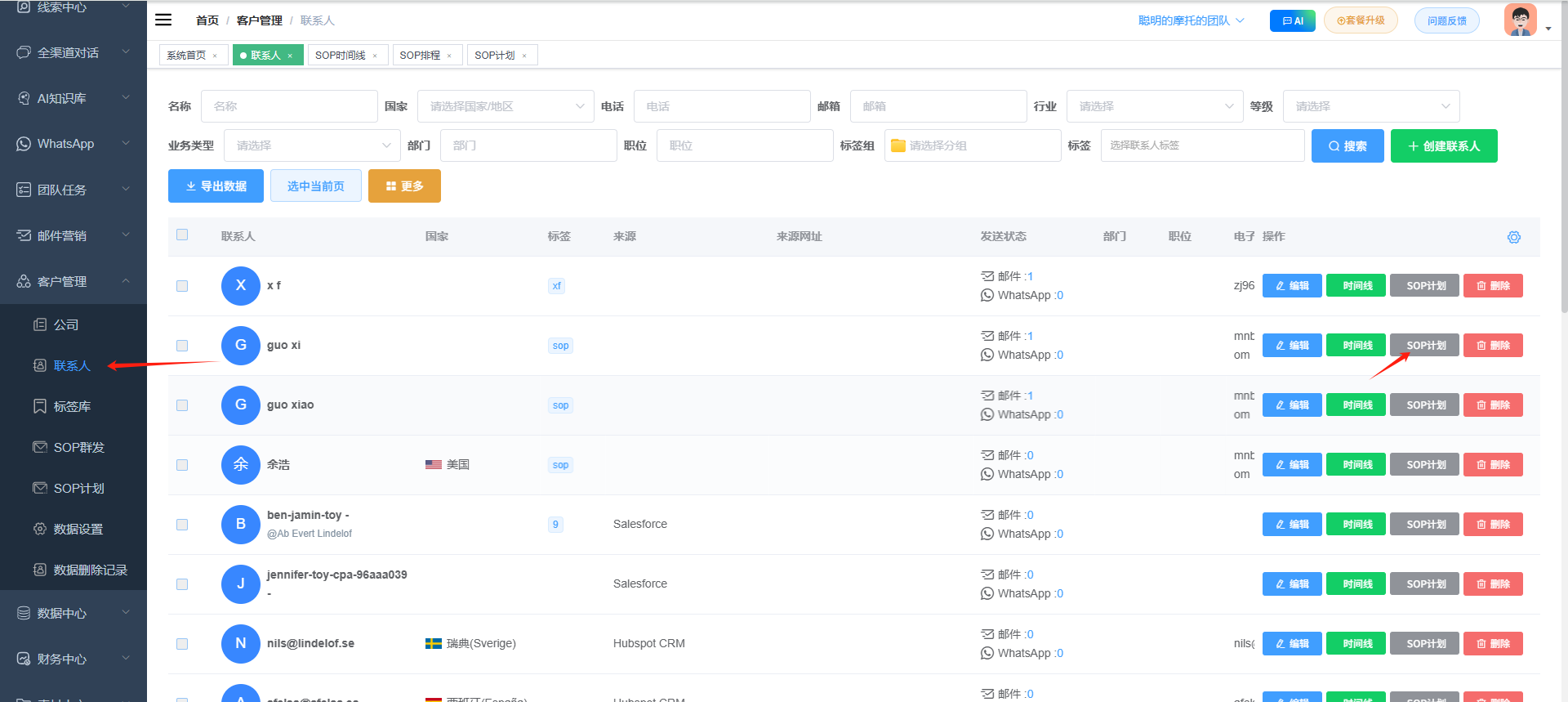Click the 创建联系人 button
This screenshot has height=702, width=1568.
pyautogui.click(x=1444, y=145)
